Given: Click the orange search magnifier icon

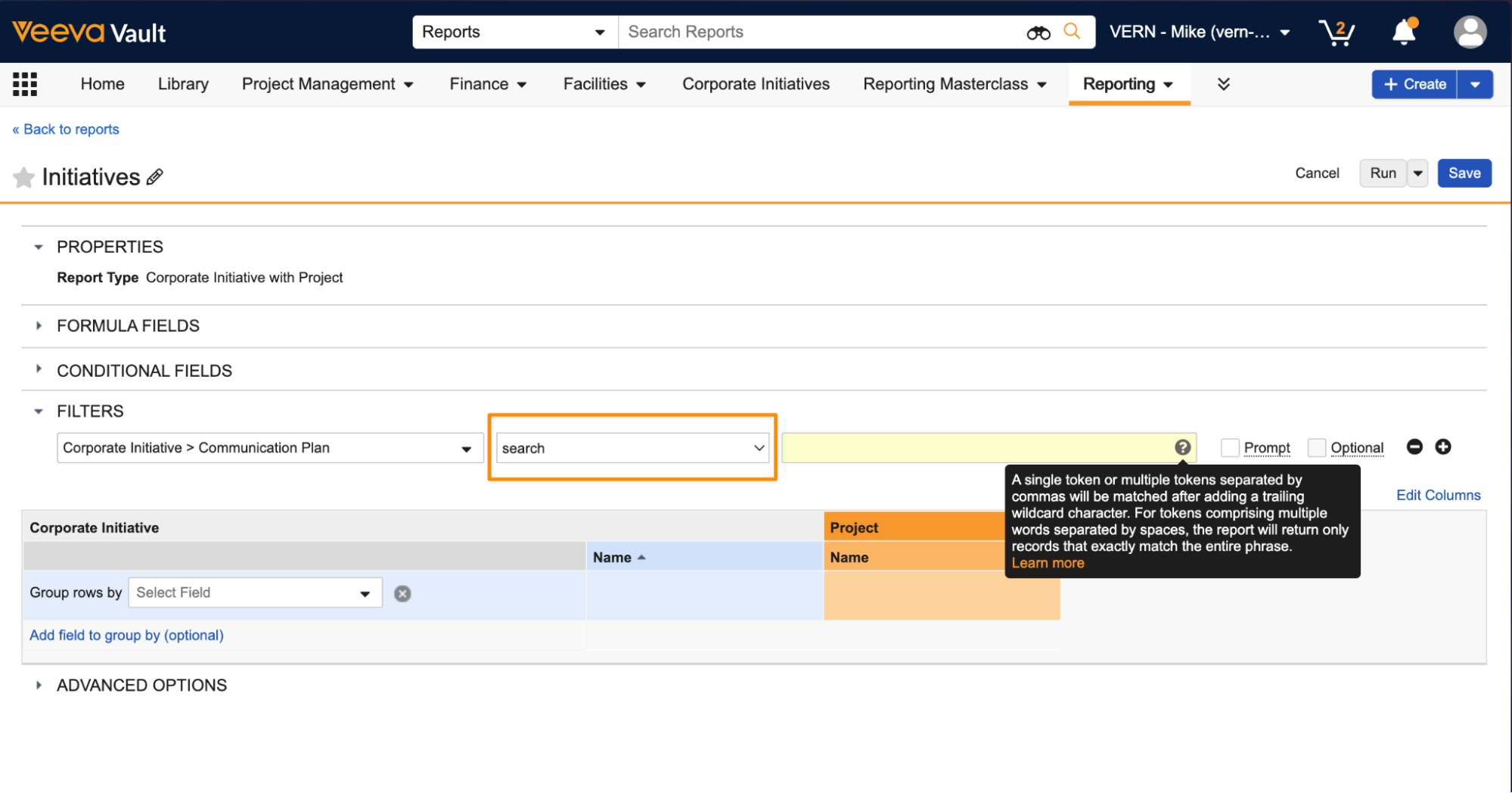Looking at the screenshot, I should 1072,31.
